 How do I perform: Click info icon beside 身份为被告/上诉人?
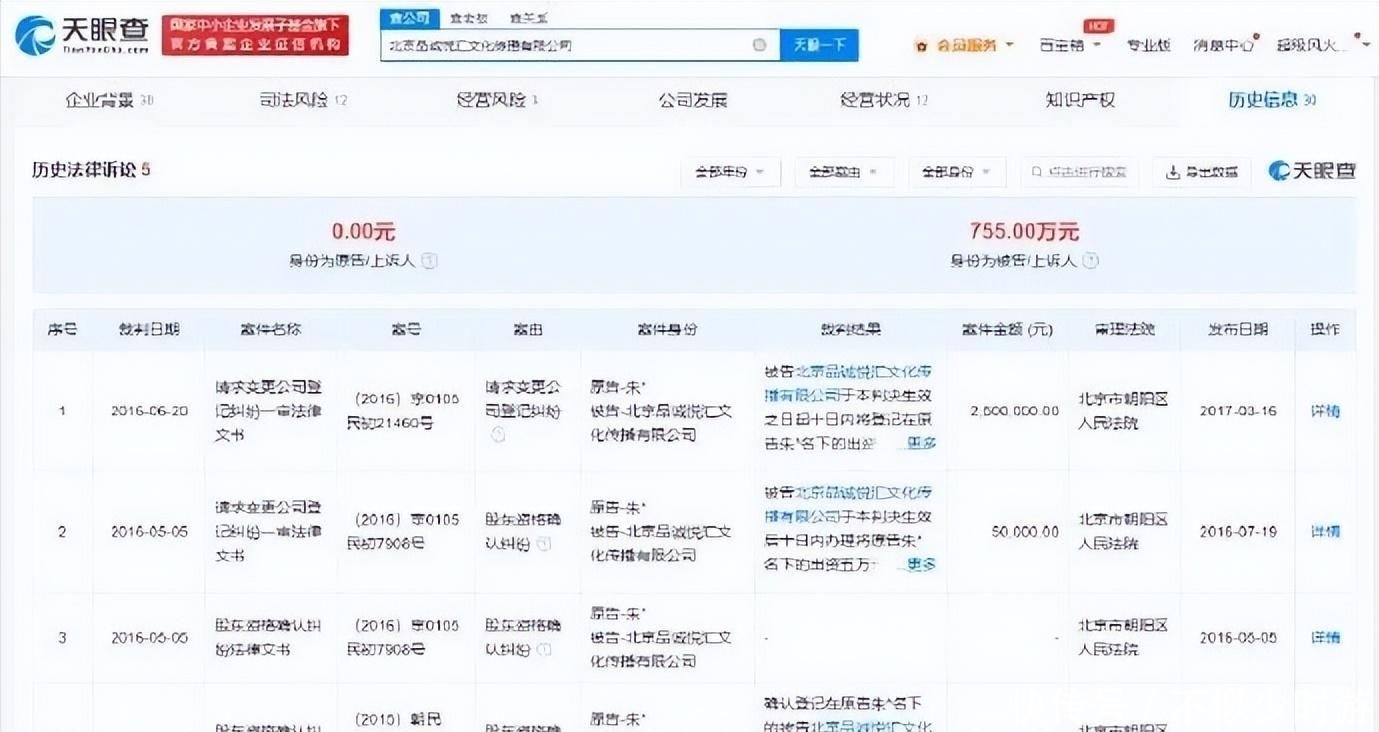(1090, 261)
